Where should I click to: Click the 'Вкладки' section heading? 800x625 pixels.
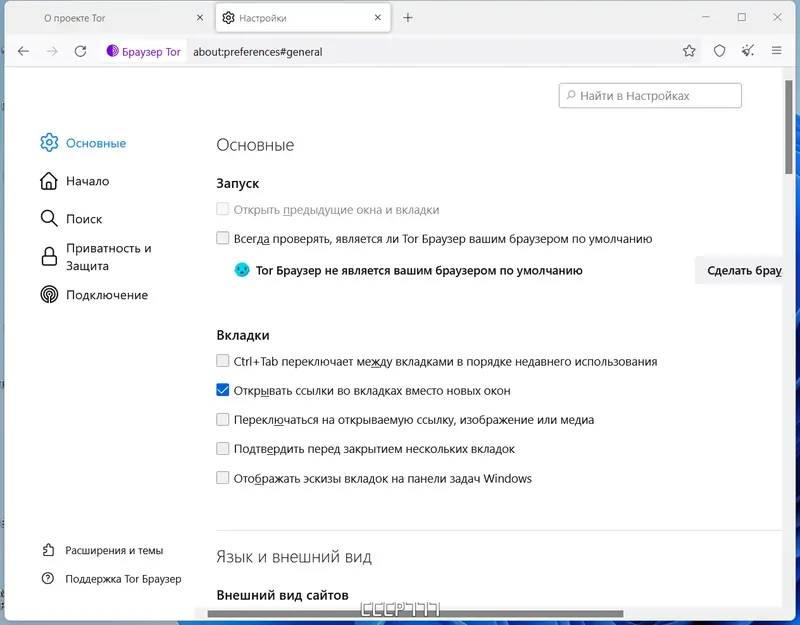[x=243, y=335]
